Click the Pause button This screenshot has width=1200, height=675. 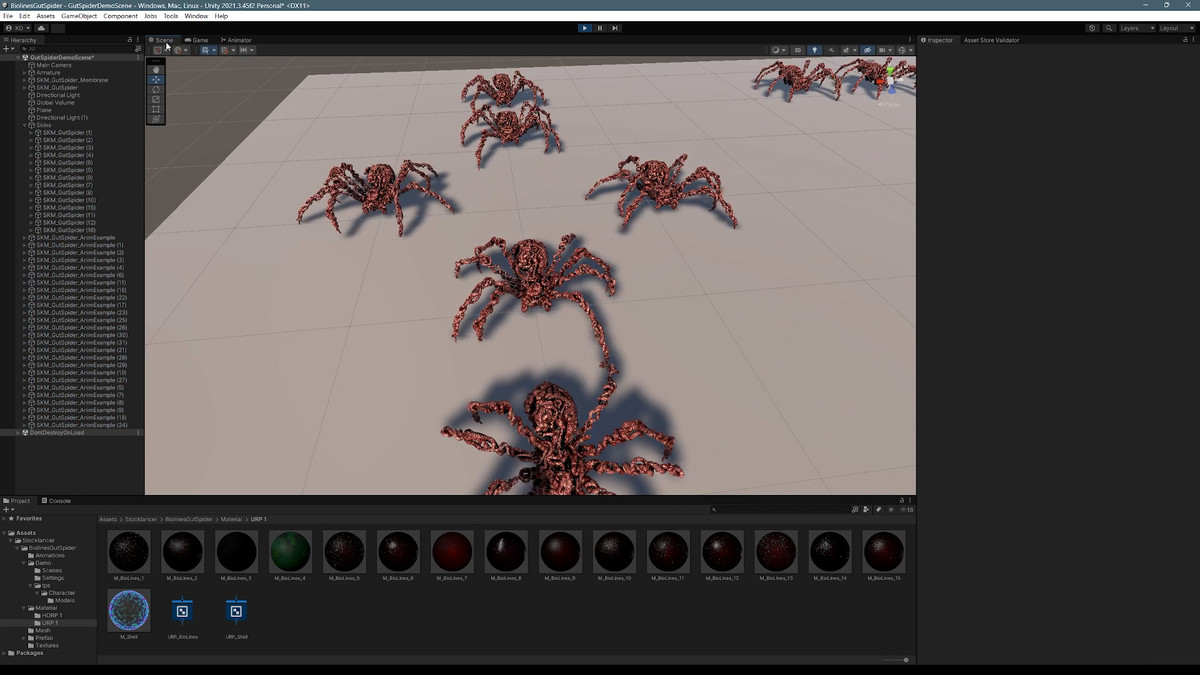click(x=600, y=28)
